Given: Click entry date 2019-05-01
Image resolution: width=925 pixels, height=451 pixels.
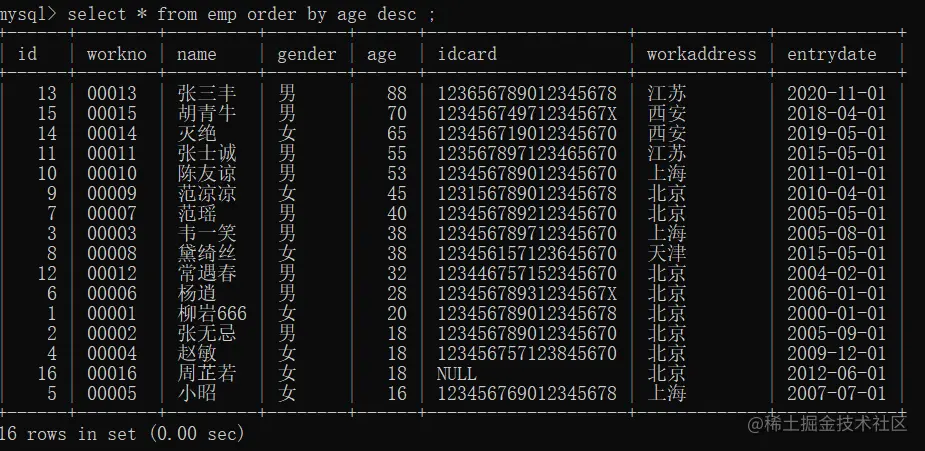Looking at the screenshot, I should [837, 133].
